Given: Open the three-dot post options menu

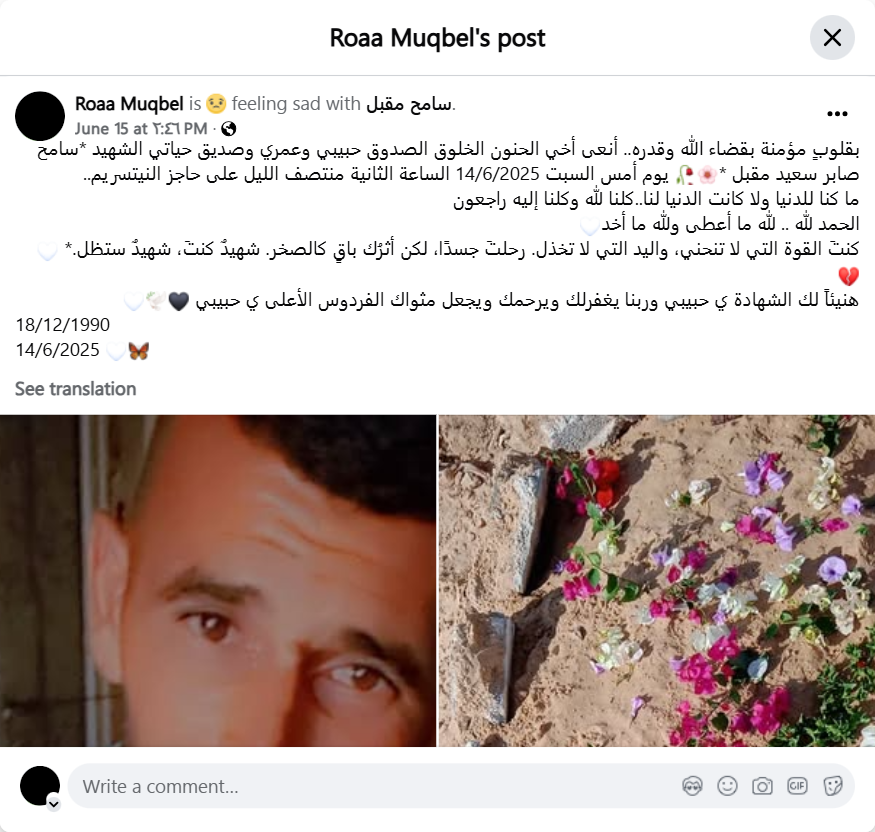Looking at the screenshot, I should click(837, 114).
